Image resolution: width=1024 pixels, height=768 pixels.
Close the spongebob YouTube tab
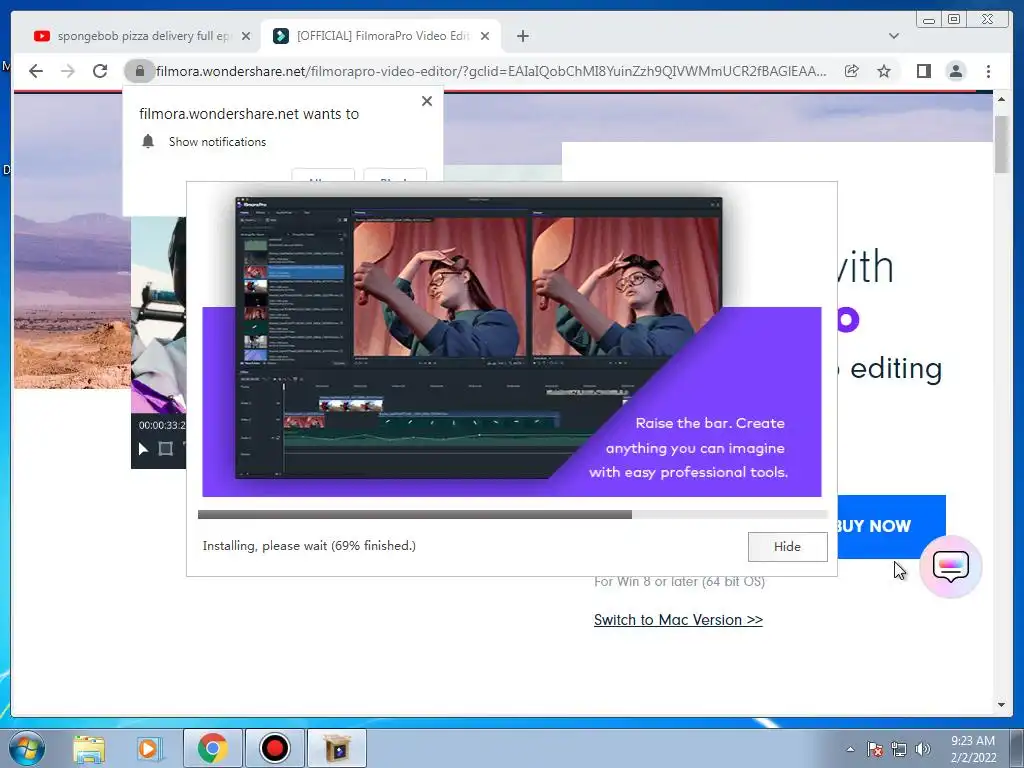coord(246,36)
